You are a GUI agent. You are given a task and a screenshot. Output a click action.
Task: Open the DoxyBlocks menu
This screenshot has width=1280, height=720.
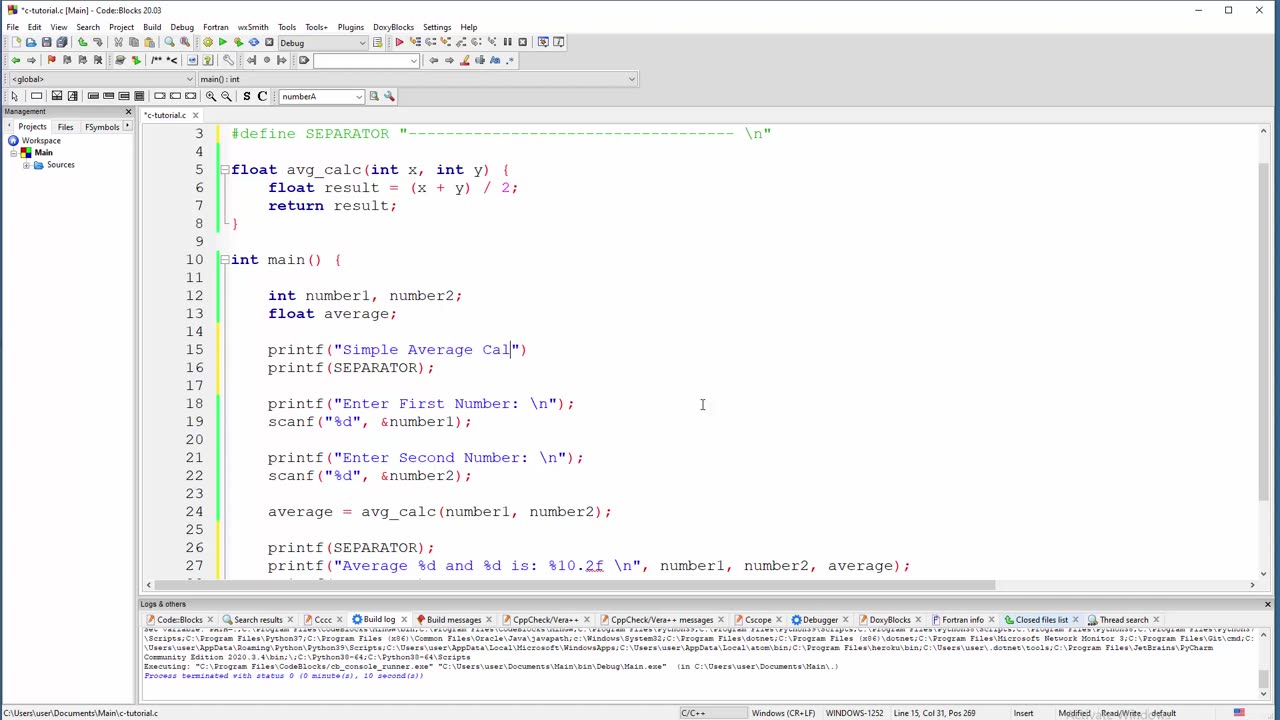393,27
